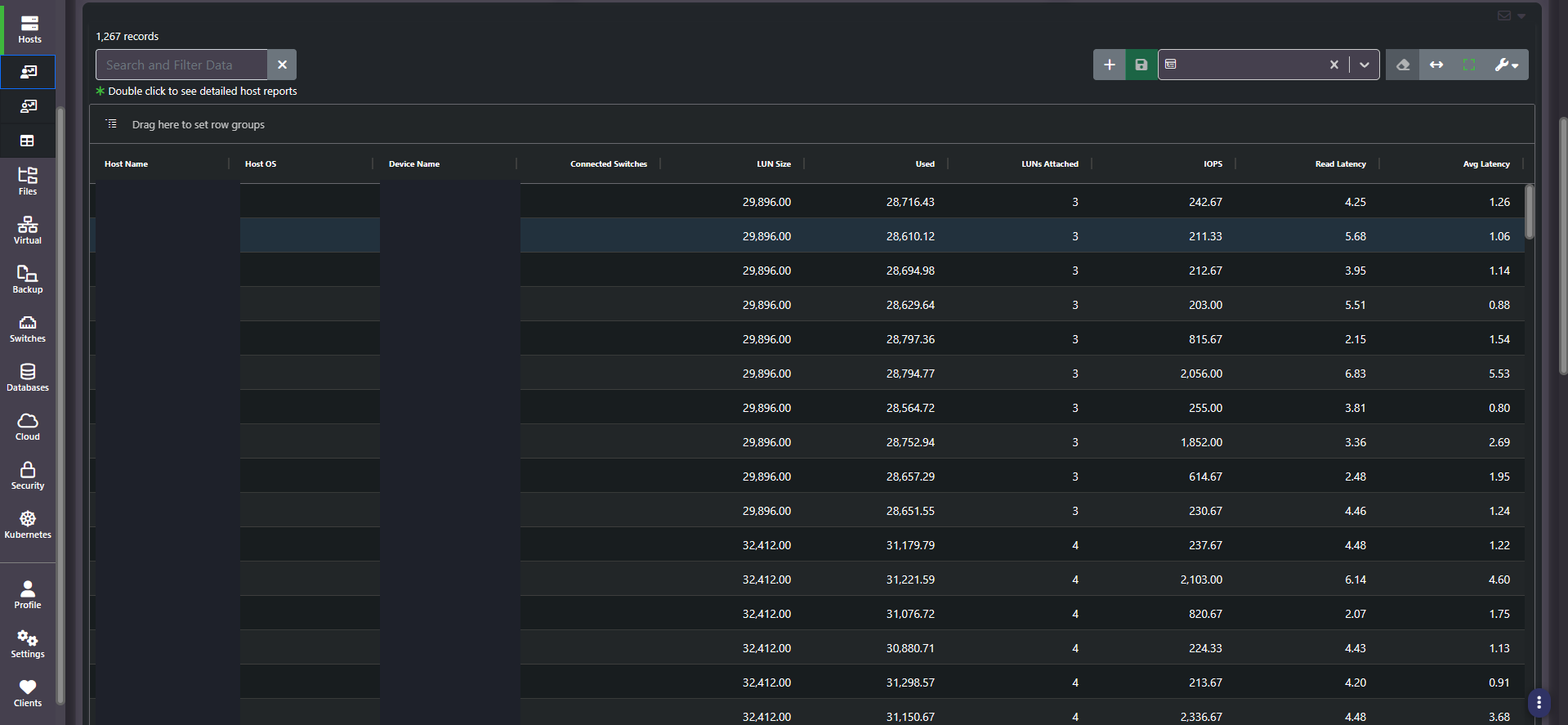Click the IOPS value 1,852.00
The width and height of the screenshot is (1568, 725).
(1201, 442)
